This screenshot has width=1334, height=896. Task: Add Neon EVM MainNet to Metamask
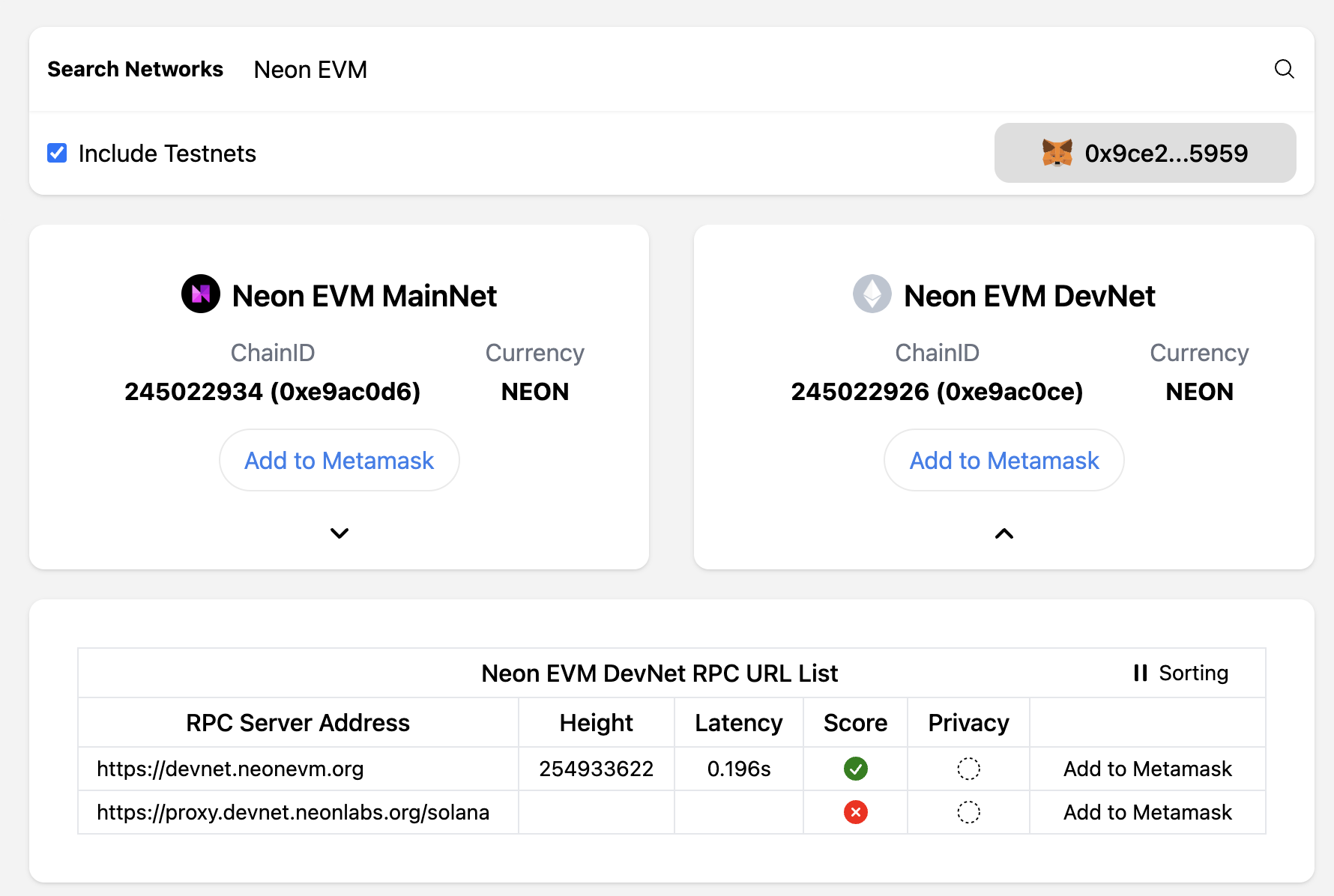coord(339,460)
